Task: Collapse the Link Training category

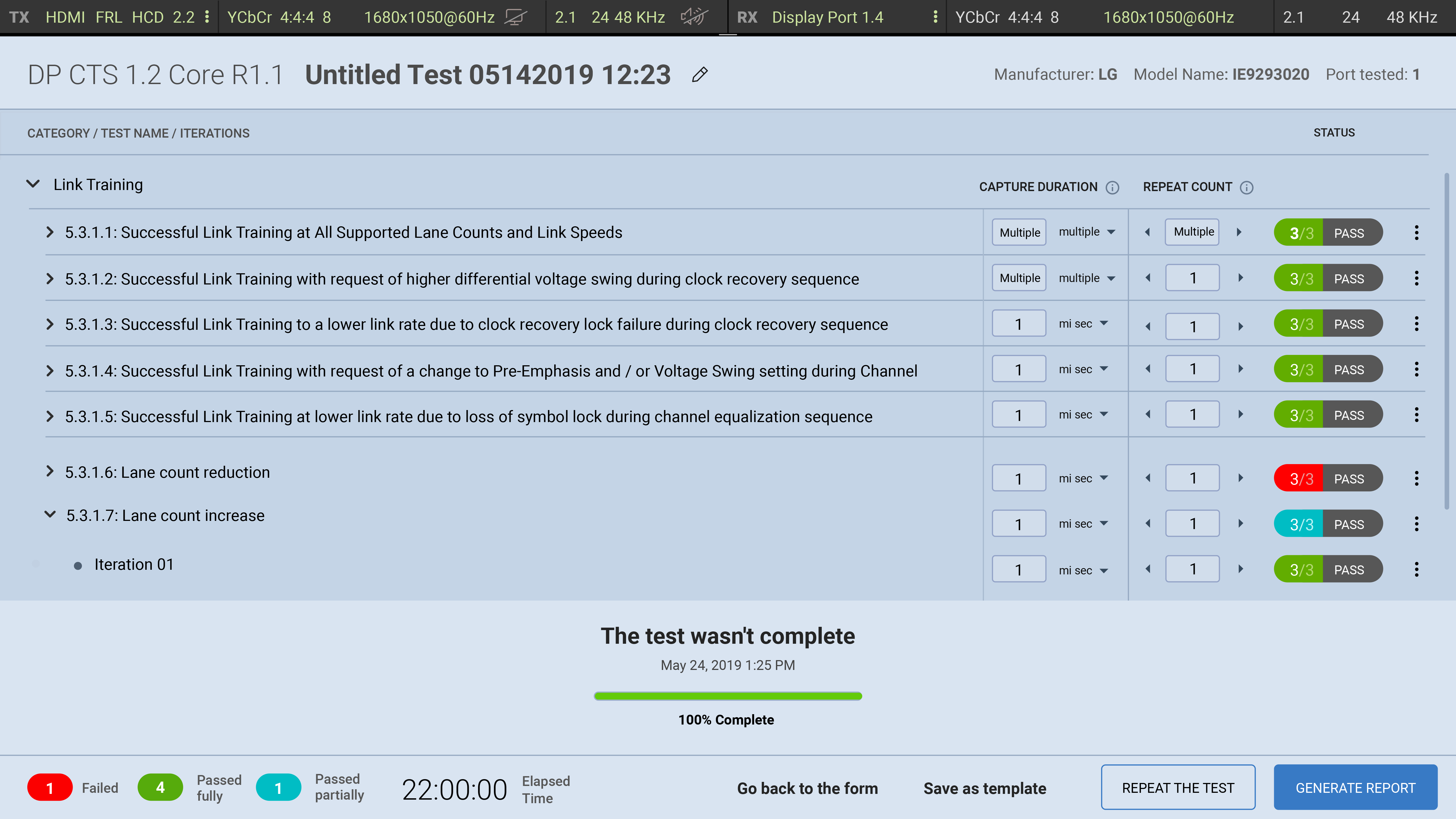Action: [33, 184]
